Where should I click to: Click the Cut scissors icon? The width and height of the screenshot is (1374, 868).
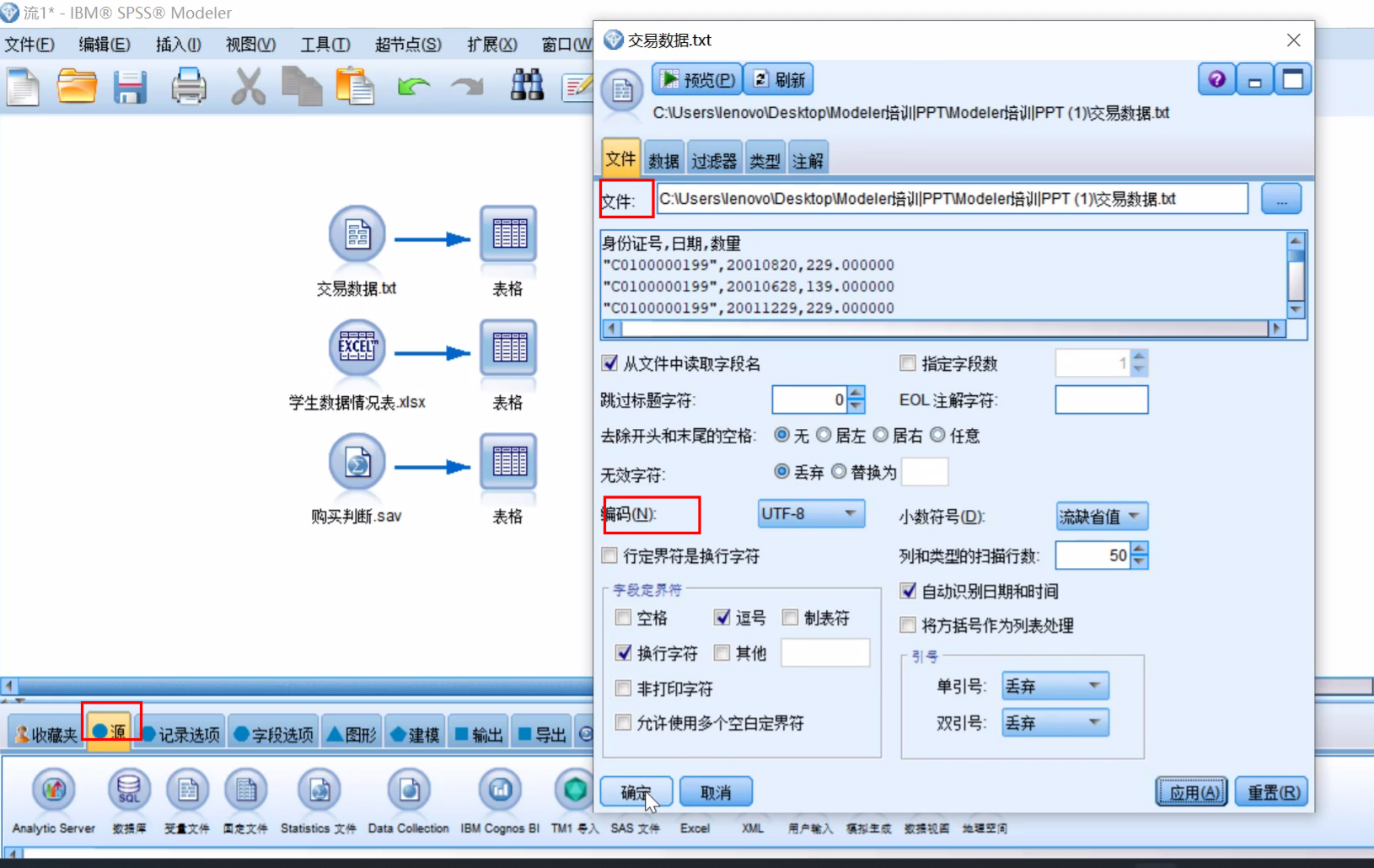point(248,87)
